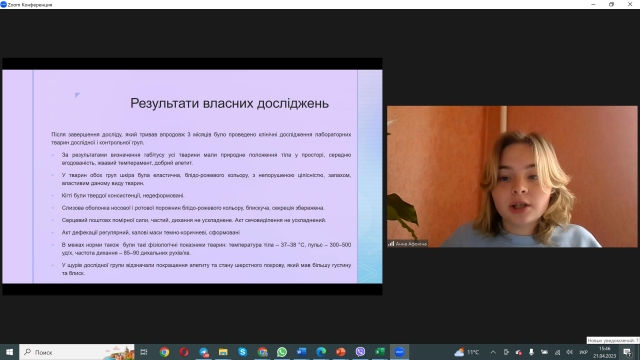Viewport: 640px width, 360px height.
Task: Switch to PowerPoint on the taskbar
Action: 341,352
